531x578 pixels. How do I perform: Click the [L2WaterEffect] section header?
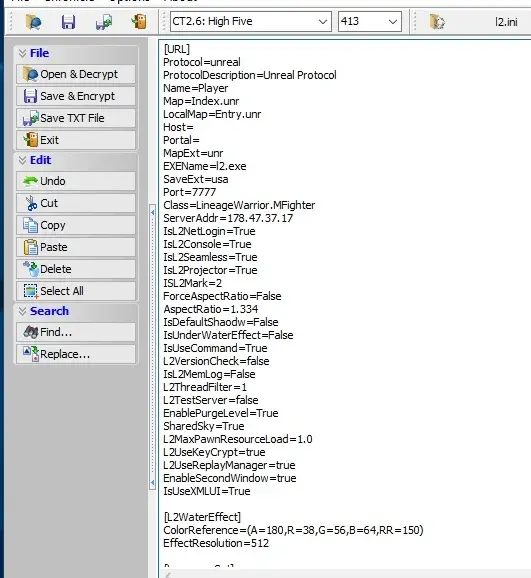[x=202, y=517]
